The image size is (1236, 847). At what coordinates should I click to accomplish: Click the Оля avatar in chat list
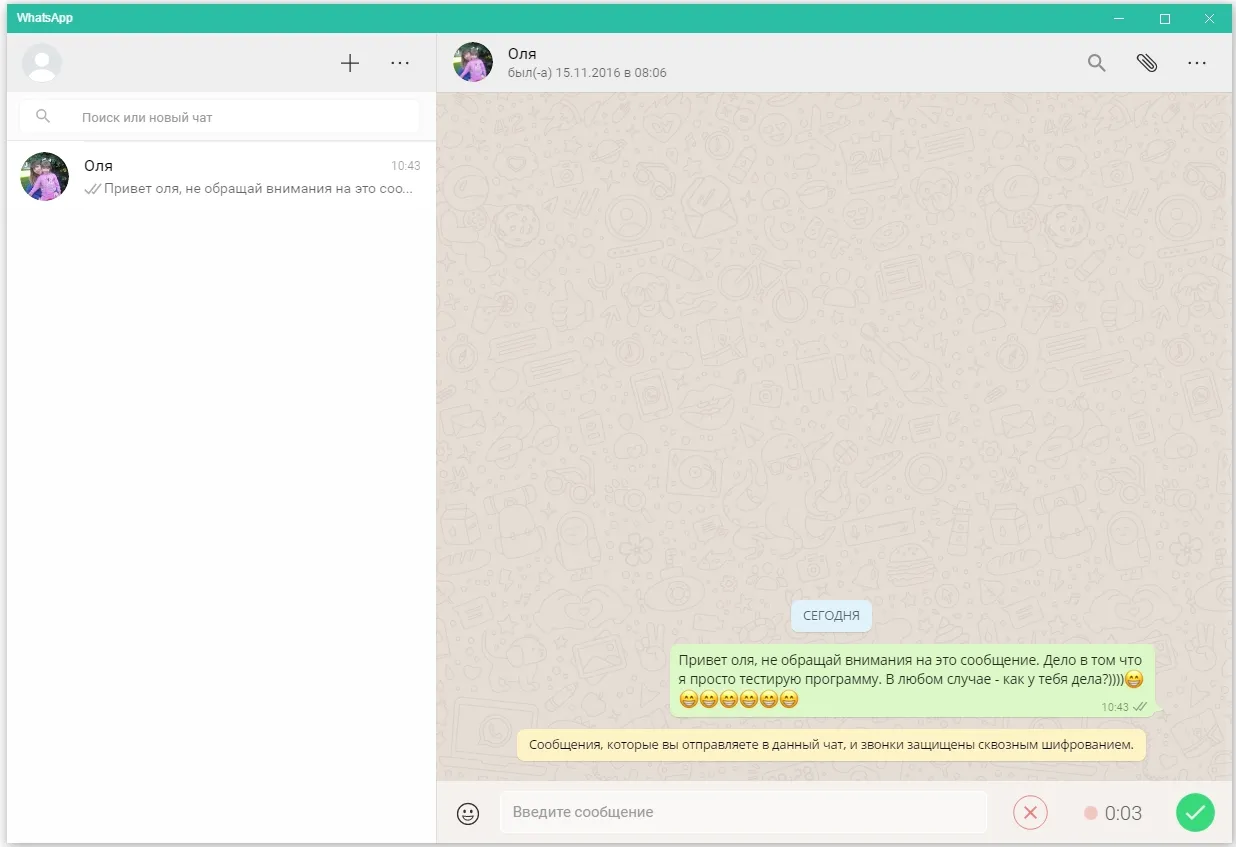point(45,177)
